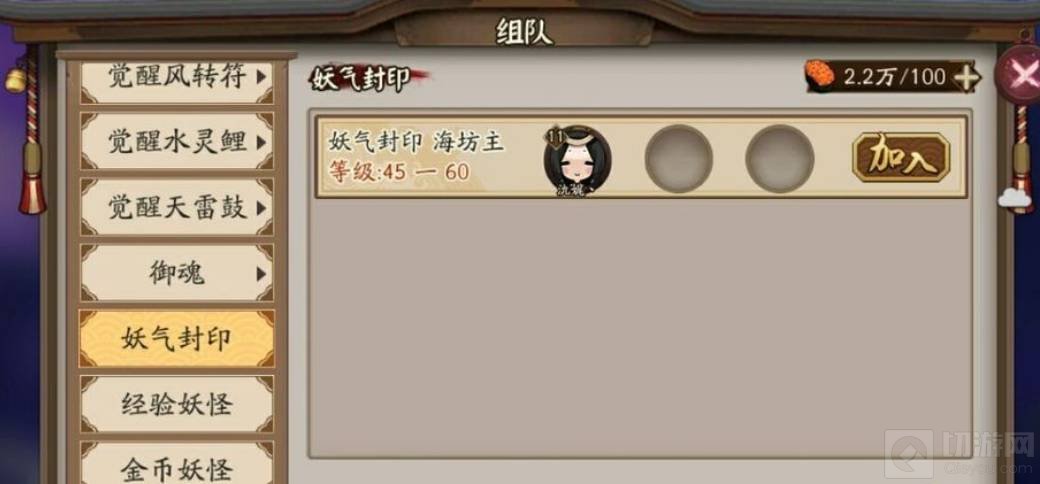Open the 金币妖怪 category
Image resolution: width=1040 pixels, height=484 pixels.
point(176,464)
